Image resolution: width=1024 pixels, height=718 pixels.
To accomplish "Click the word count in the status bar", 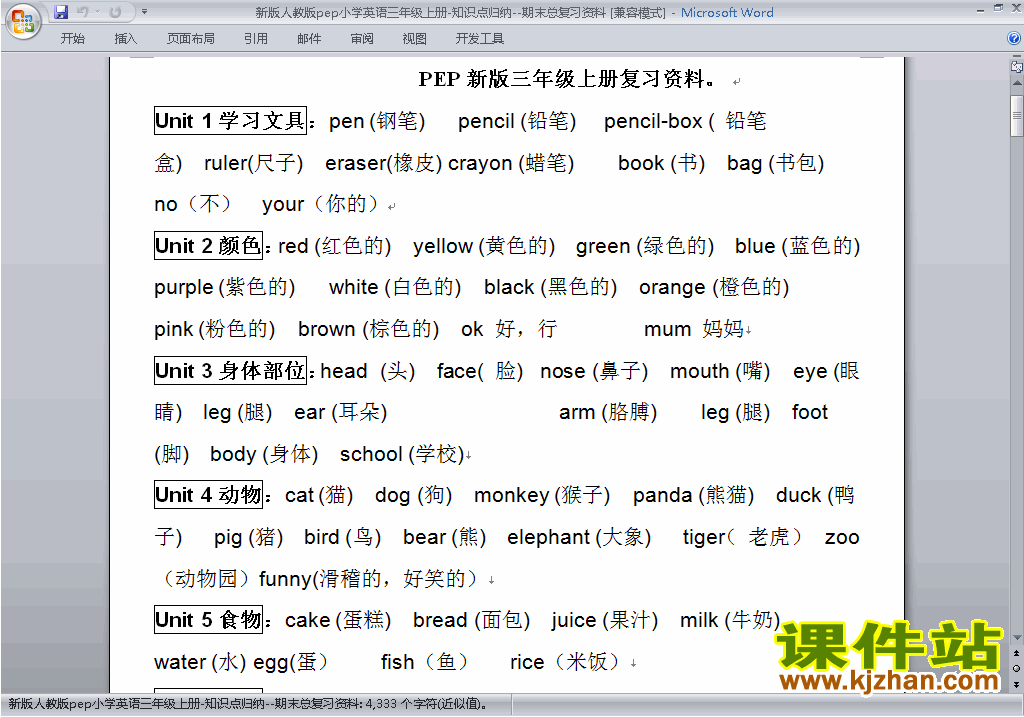I will [x=248, y=704].
